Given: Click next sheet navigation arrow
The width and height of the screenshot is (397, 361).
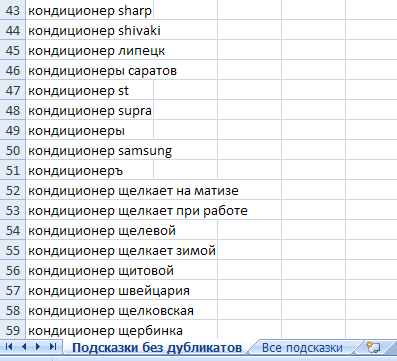Looking at the screenshot, I should coord(38,347).
